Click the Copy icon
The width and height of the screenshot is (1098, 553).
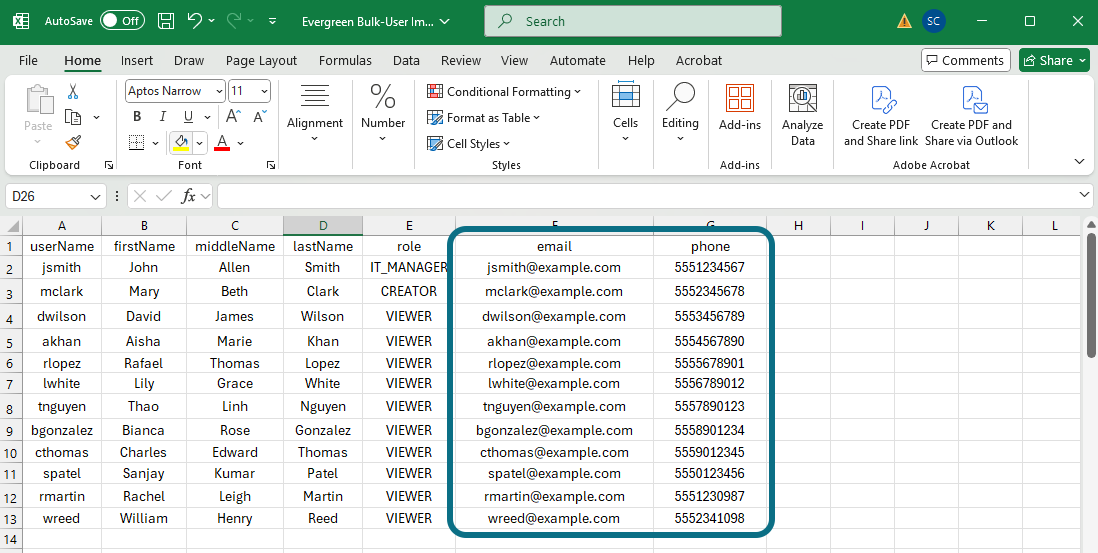tap(73, 117)
